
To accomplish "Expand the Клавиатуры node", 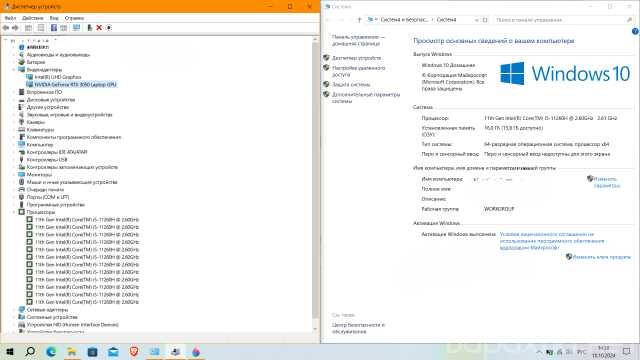I will point(13,130).
